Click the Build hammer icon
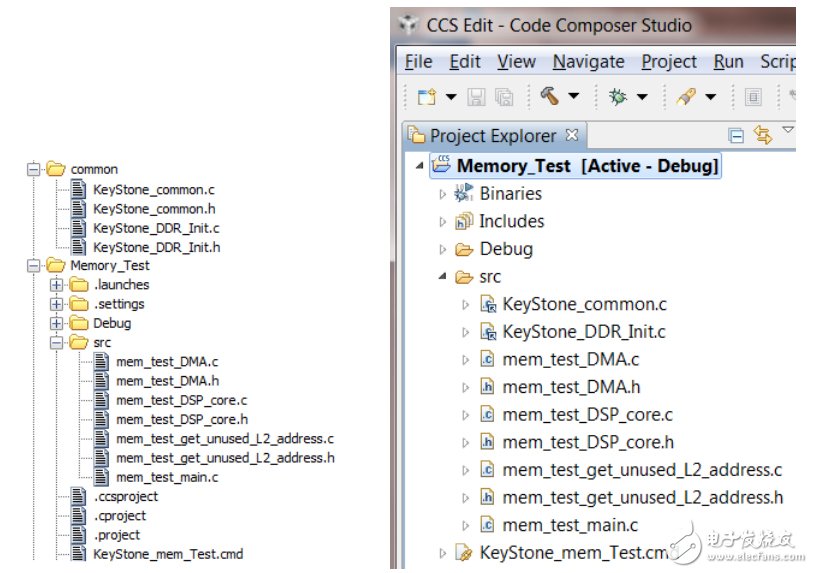 [x=549, y=97]
